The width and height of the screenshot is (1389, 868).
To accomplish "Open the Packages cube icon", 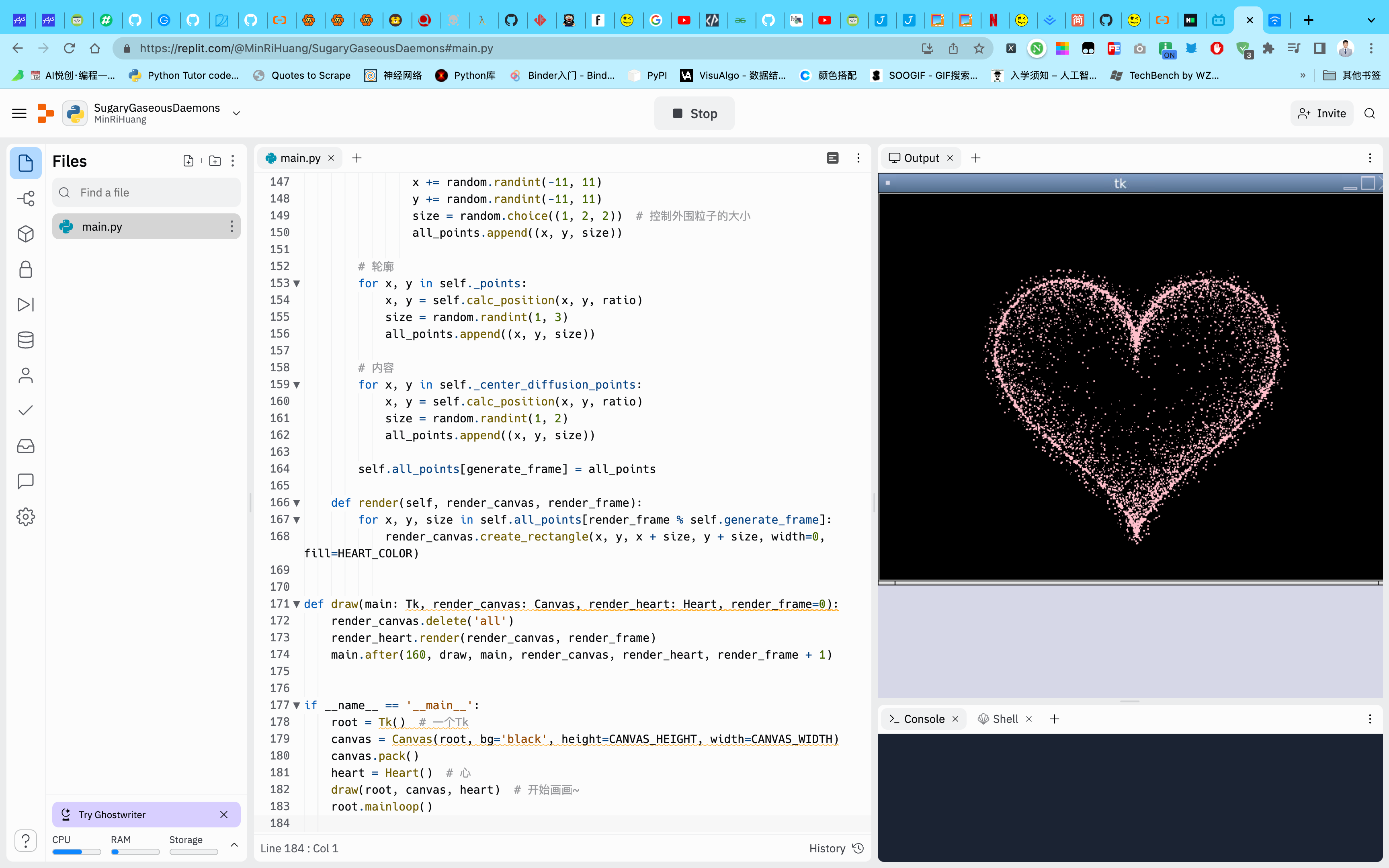I will (25, 233).
